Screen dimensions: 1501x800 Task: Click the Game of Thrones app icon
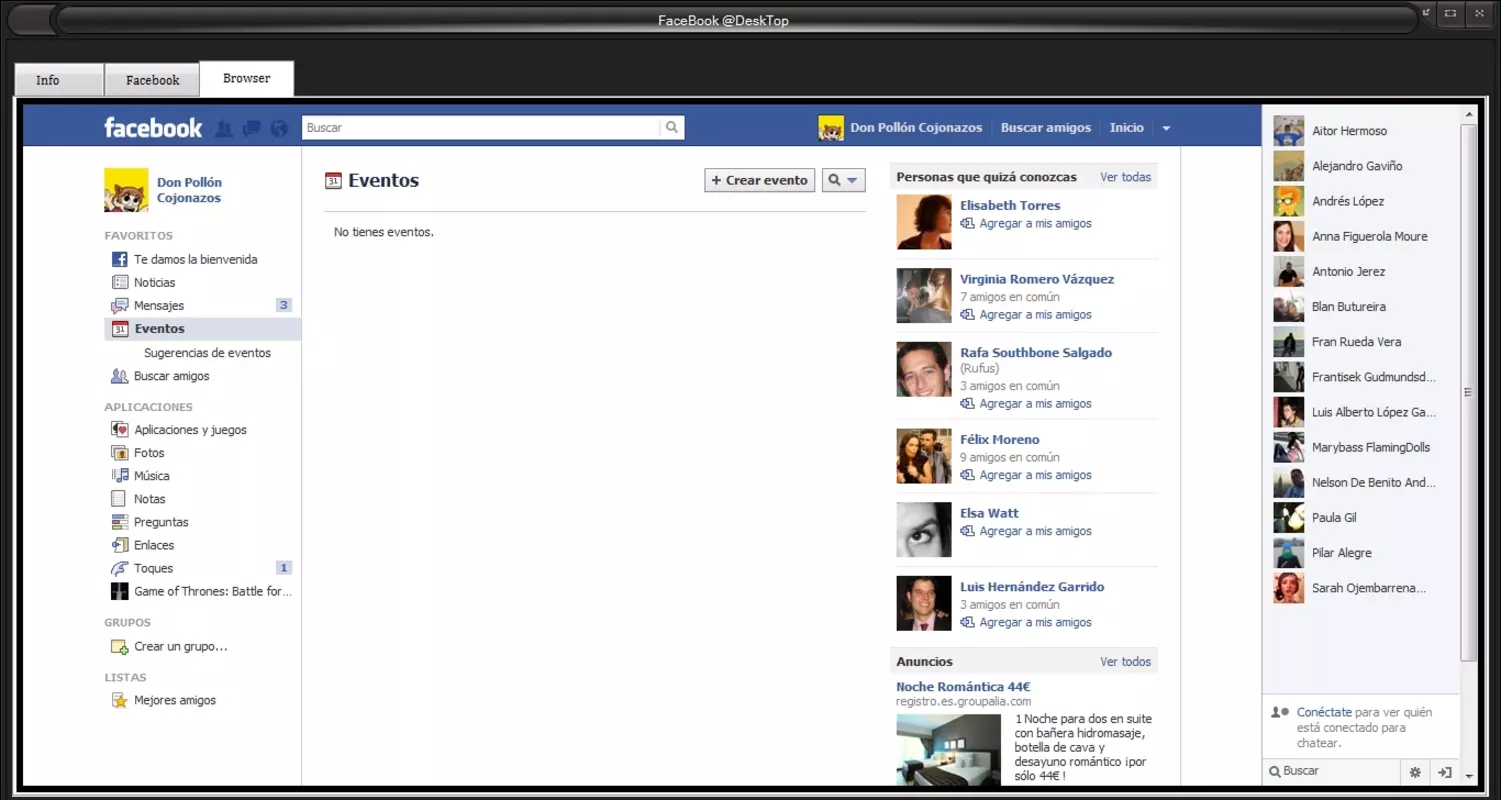(x=120, y=591)
